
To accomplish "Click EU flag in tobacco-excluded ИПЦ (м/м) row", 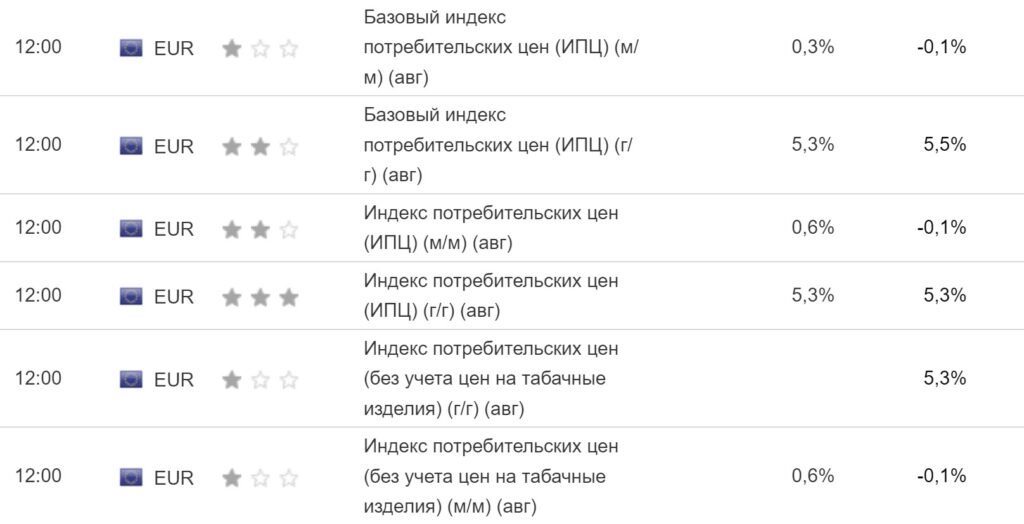I will (x=131, y=477).
